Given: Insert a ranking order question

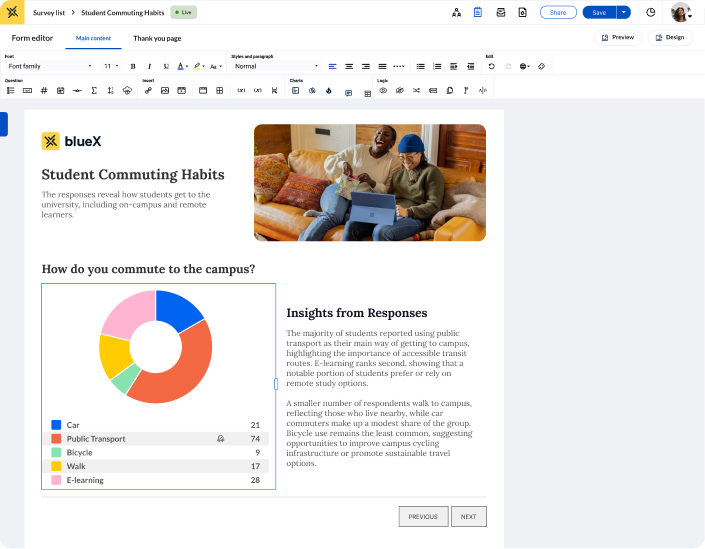Looking at the screenshot, I should 111,90.
